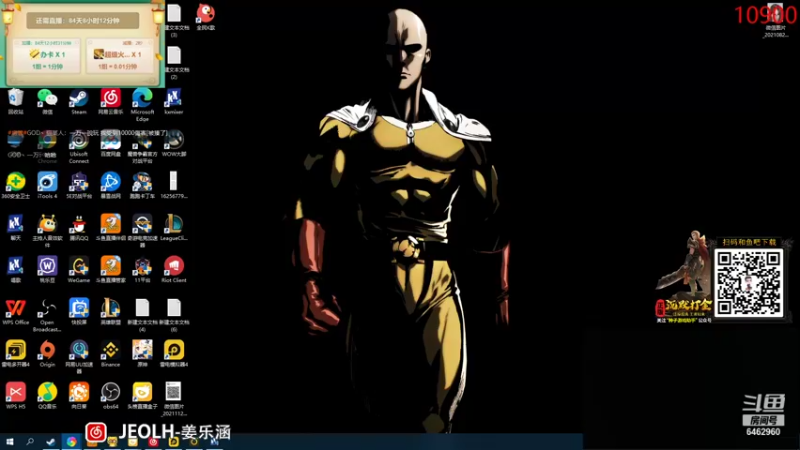This screenshot has height=450, width=800.
Task: Open the 网易UU加速器 shortcut
Action: coord(79,357)
